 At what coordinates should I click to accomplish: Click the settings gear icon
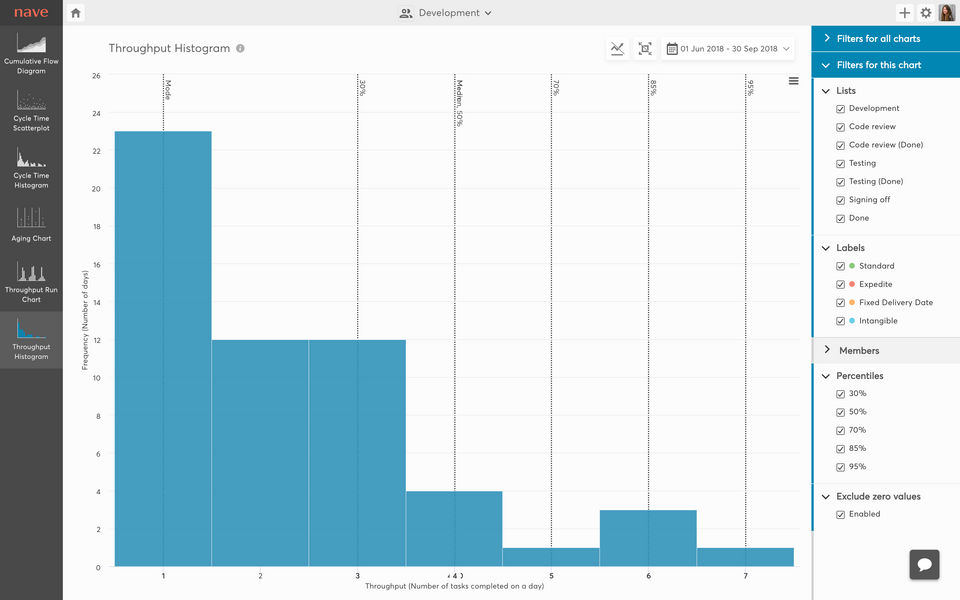click(x=926, y=13)
